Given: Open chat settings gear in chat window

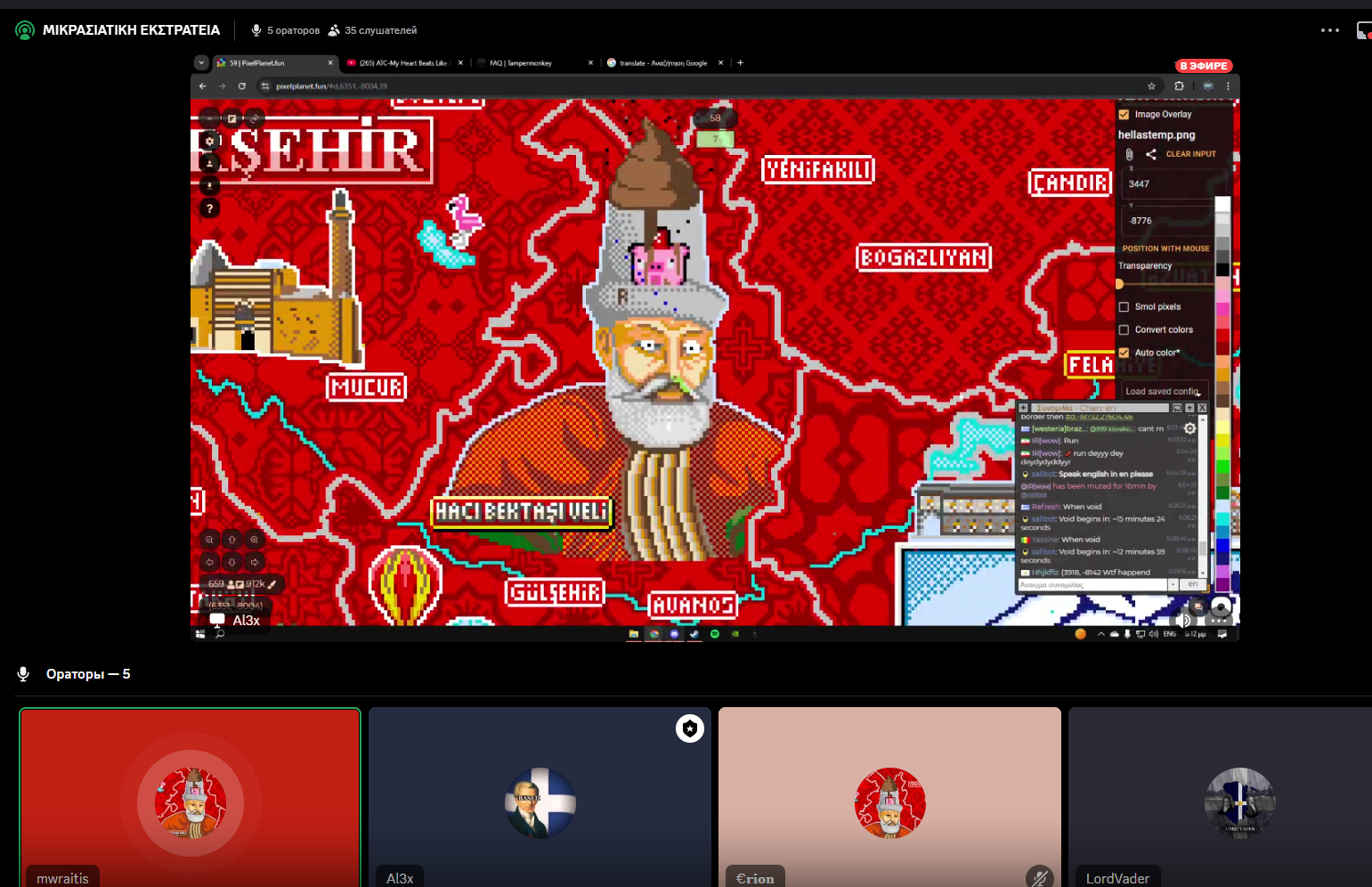Looking at the screenshot, I should tap(1189, 428).
